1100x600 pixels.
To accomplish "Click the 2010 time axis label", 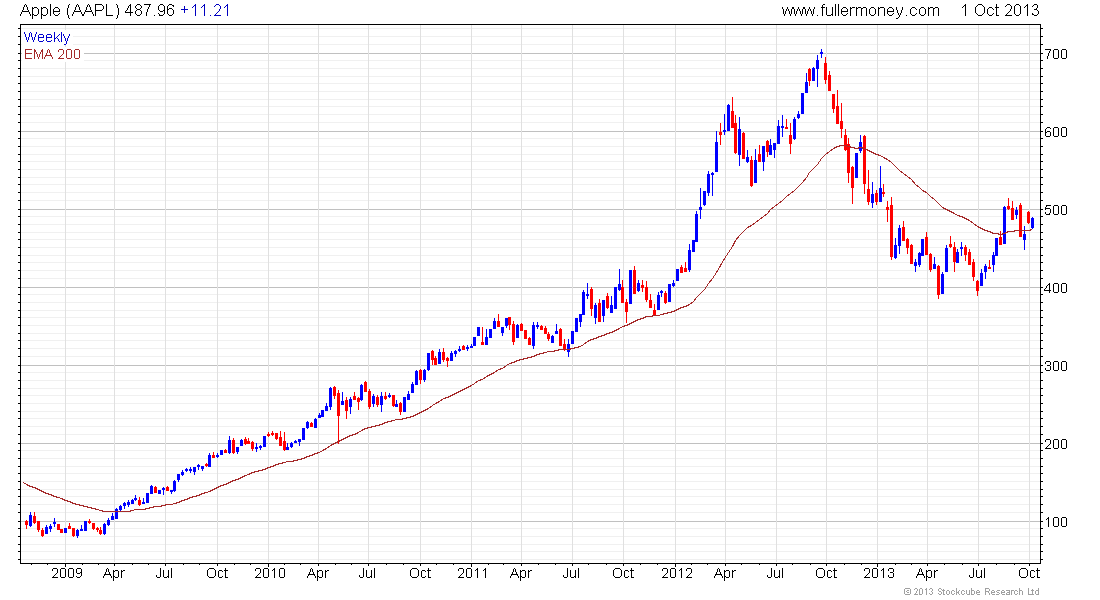I will 269,573.
